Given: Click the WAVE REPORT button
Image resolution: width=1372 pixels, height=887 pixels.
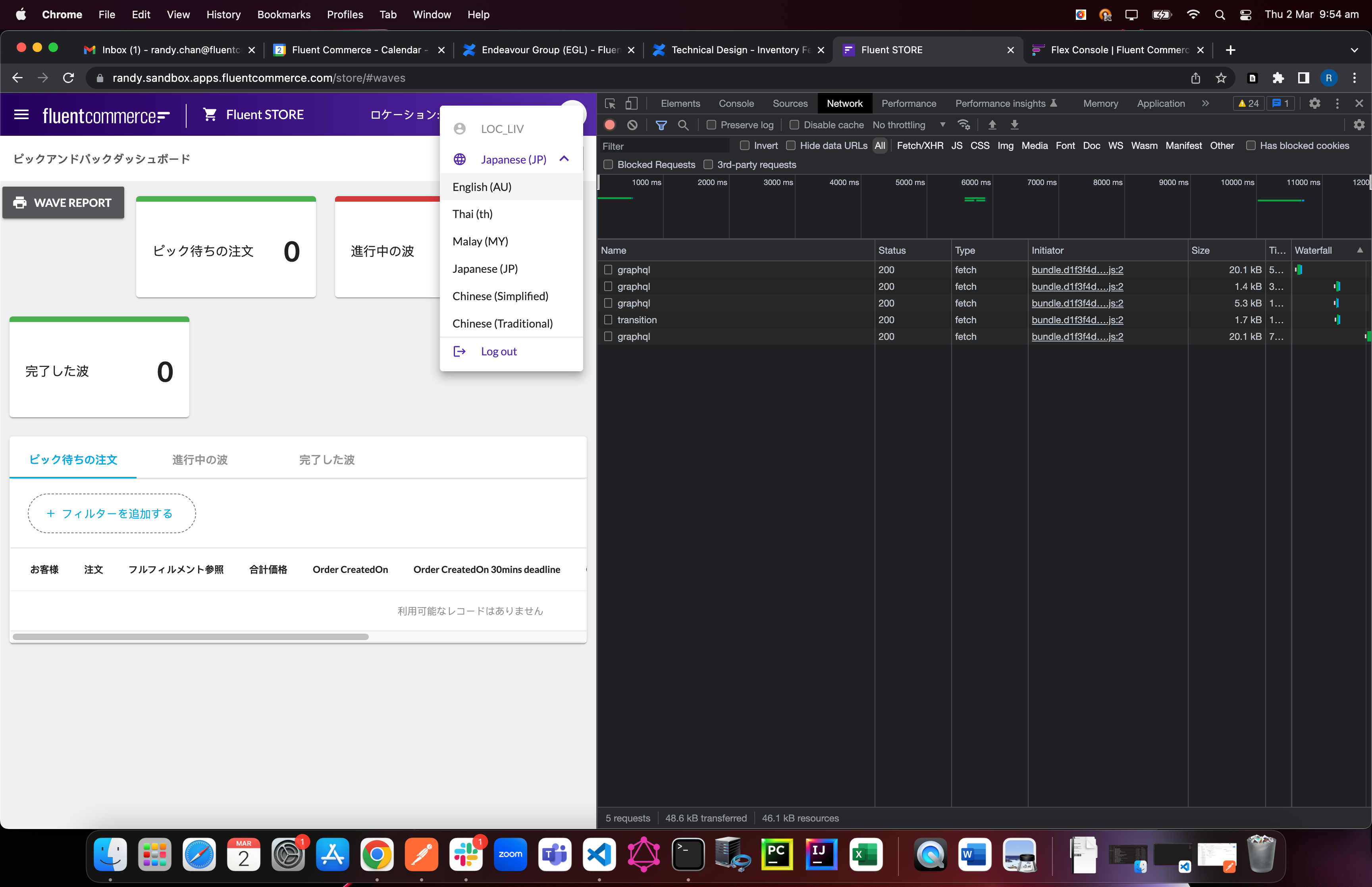Looking at the screenshot, I should pos(64,203).
